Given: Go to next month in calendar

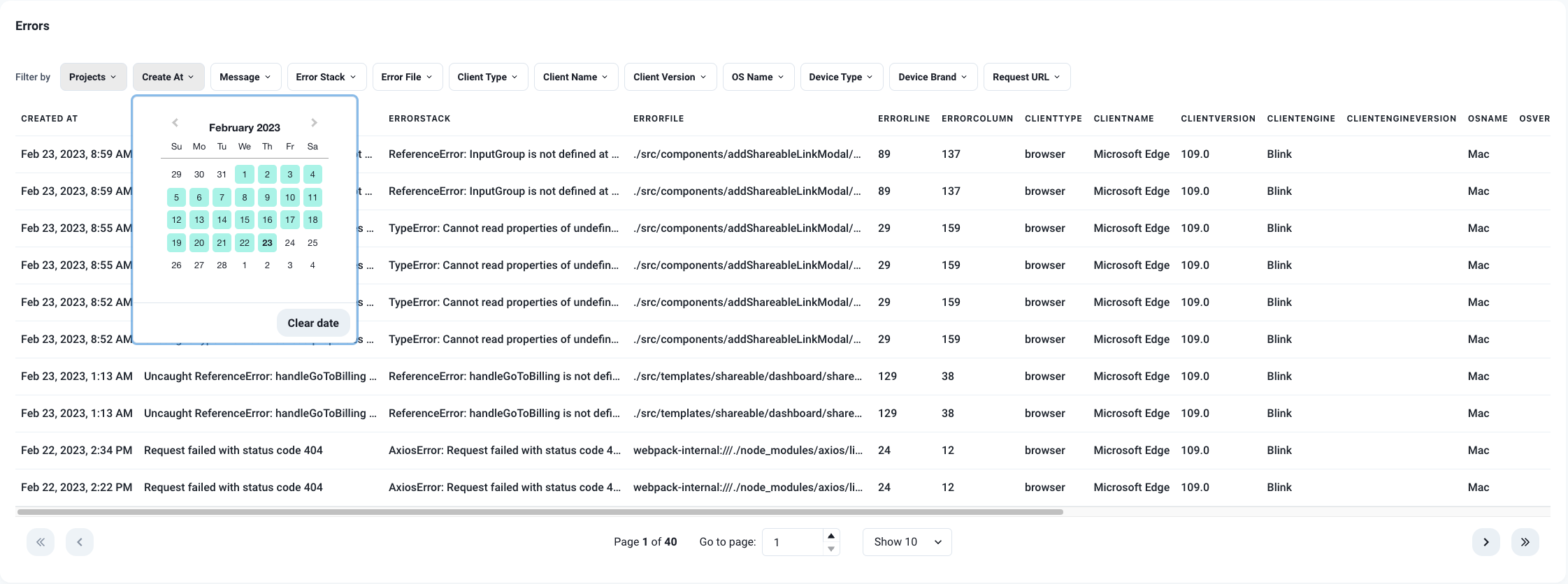Looking at the screenshot, I should pos(315,123).
